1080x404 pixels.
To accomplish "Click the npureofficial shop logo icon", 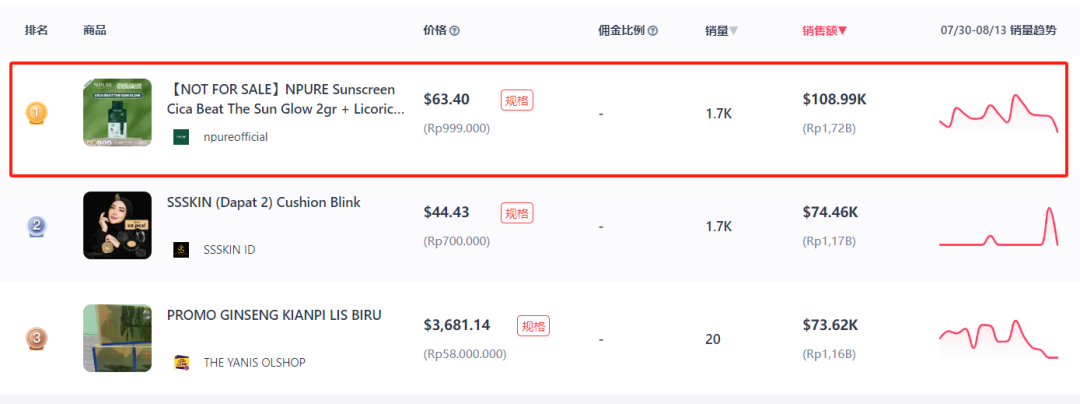I will click(x=181, y=137).
